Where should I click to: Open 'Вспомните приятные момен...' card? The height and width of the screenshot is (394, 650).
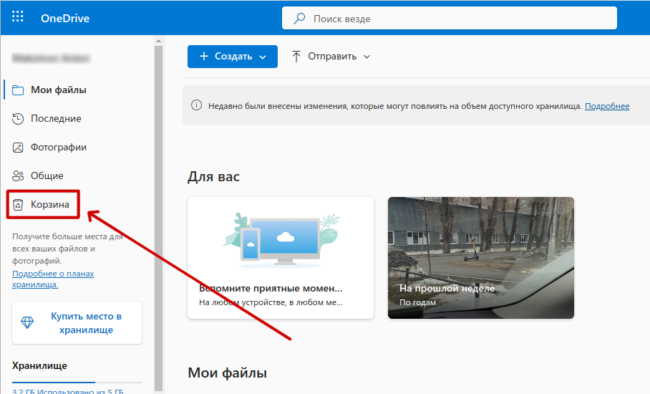281,258
